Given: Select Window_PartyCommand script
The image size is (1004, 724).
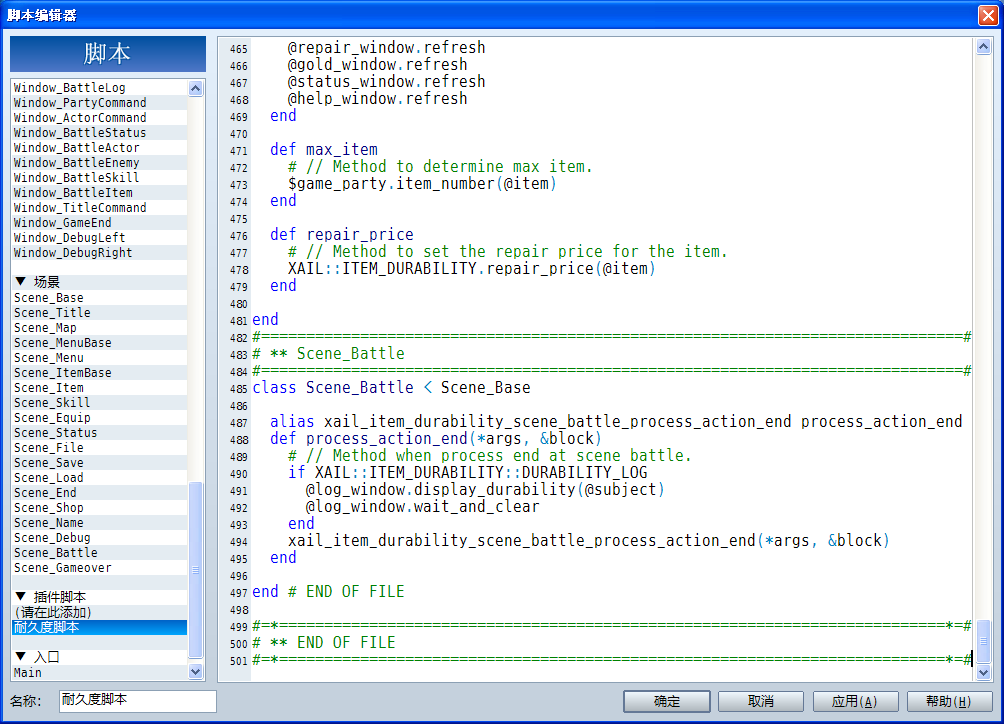Looking at the screenshot, I should [99, 102].
